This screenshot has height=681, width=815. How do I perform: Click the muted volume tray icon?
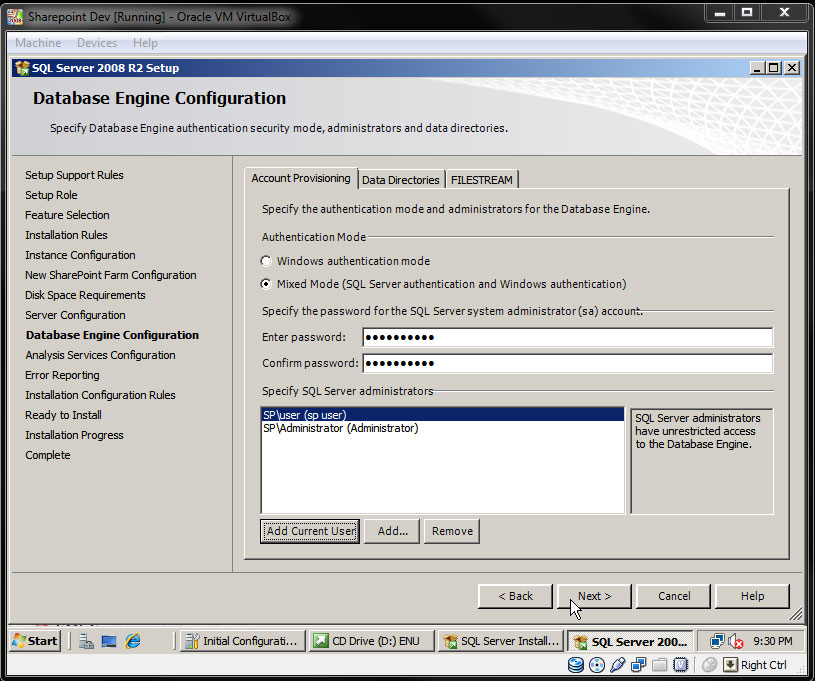(735, 641)
